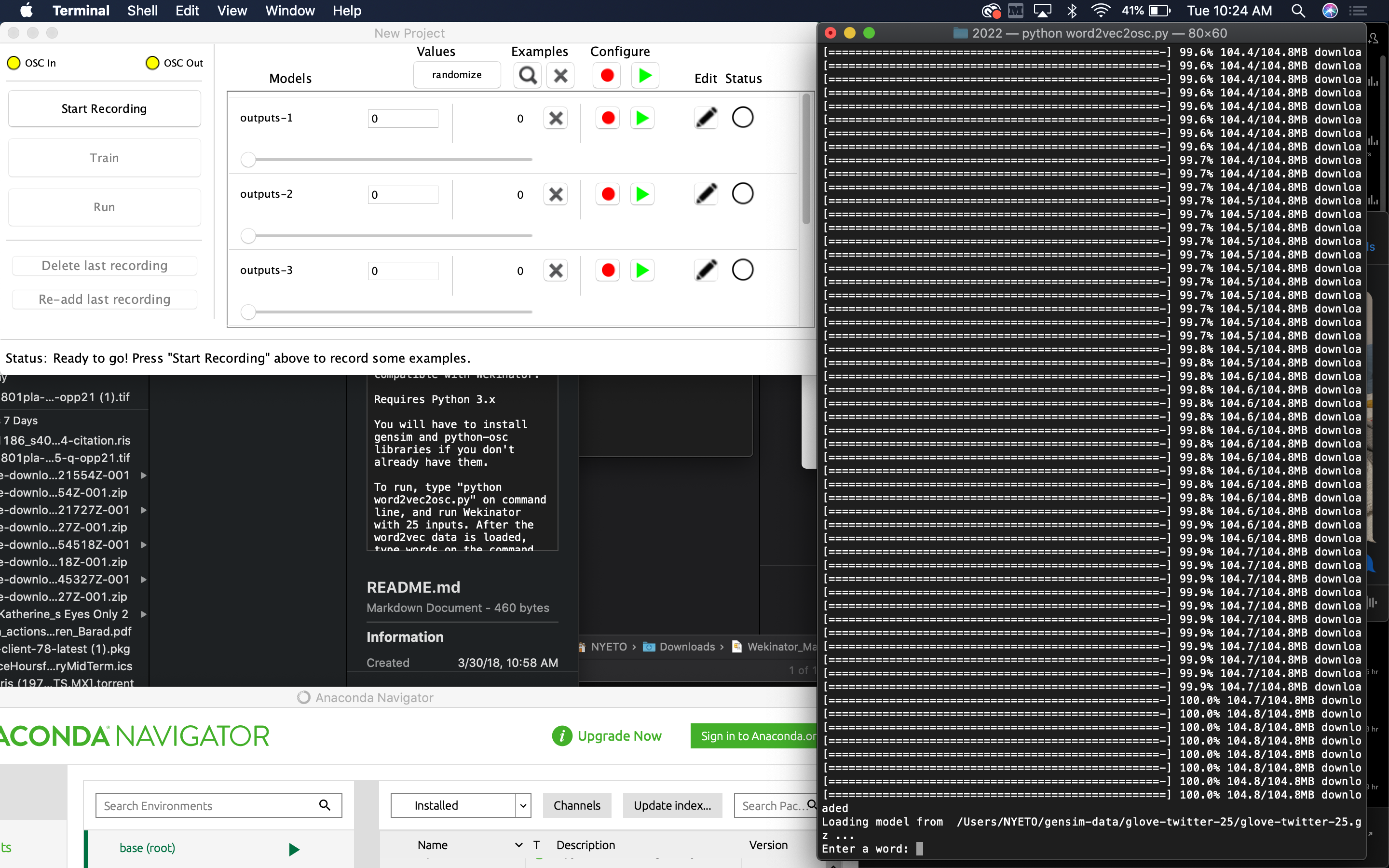Expand the e-downlo...45327Z-001 folder in Finder
Viewport: 1389px width, 868px height.
(x=144, y=579)
